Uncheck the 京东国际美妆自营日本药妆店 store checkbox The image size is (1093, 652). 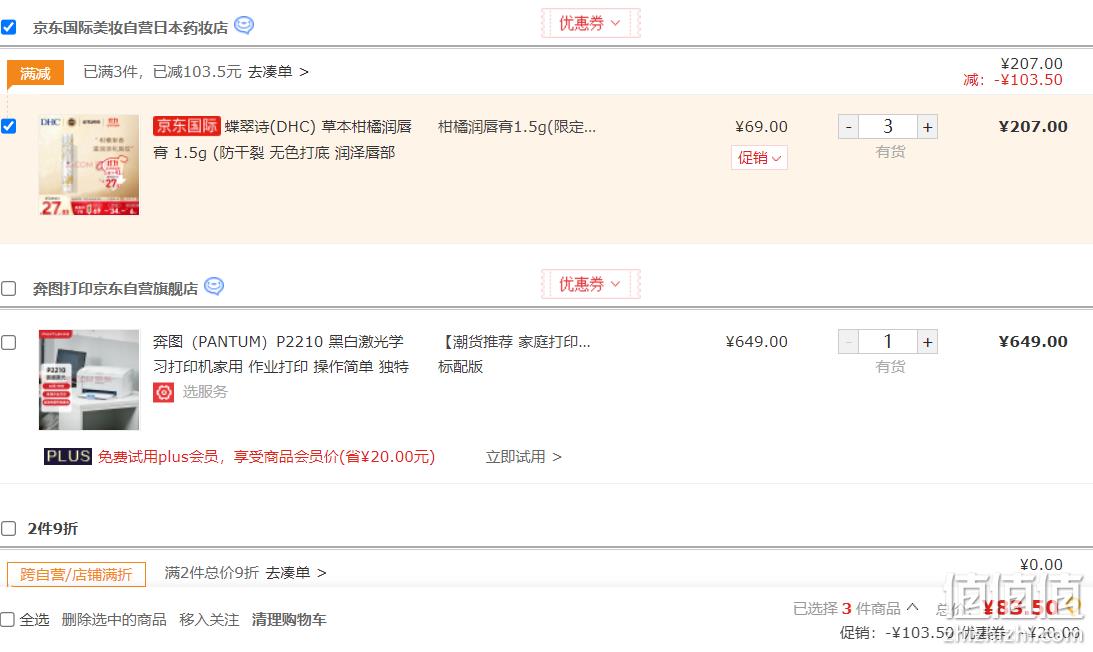coord(8,27)
